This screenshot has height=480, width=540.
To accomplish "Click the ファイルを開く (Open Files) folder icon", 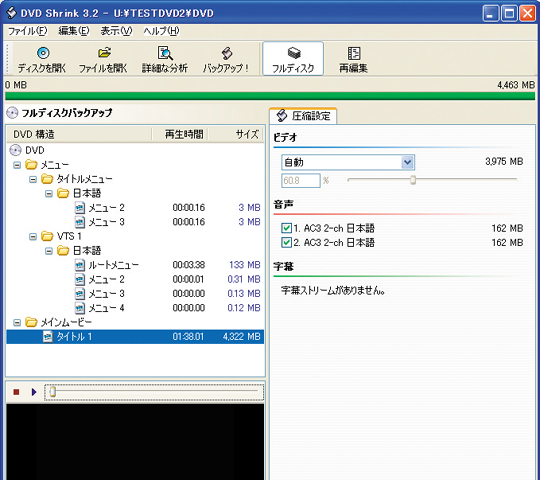I will 104,53.
